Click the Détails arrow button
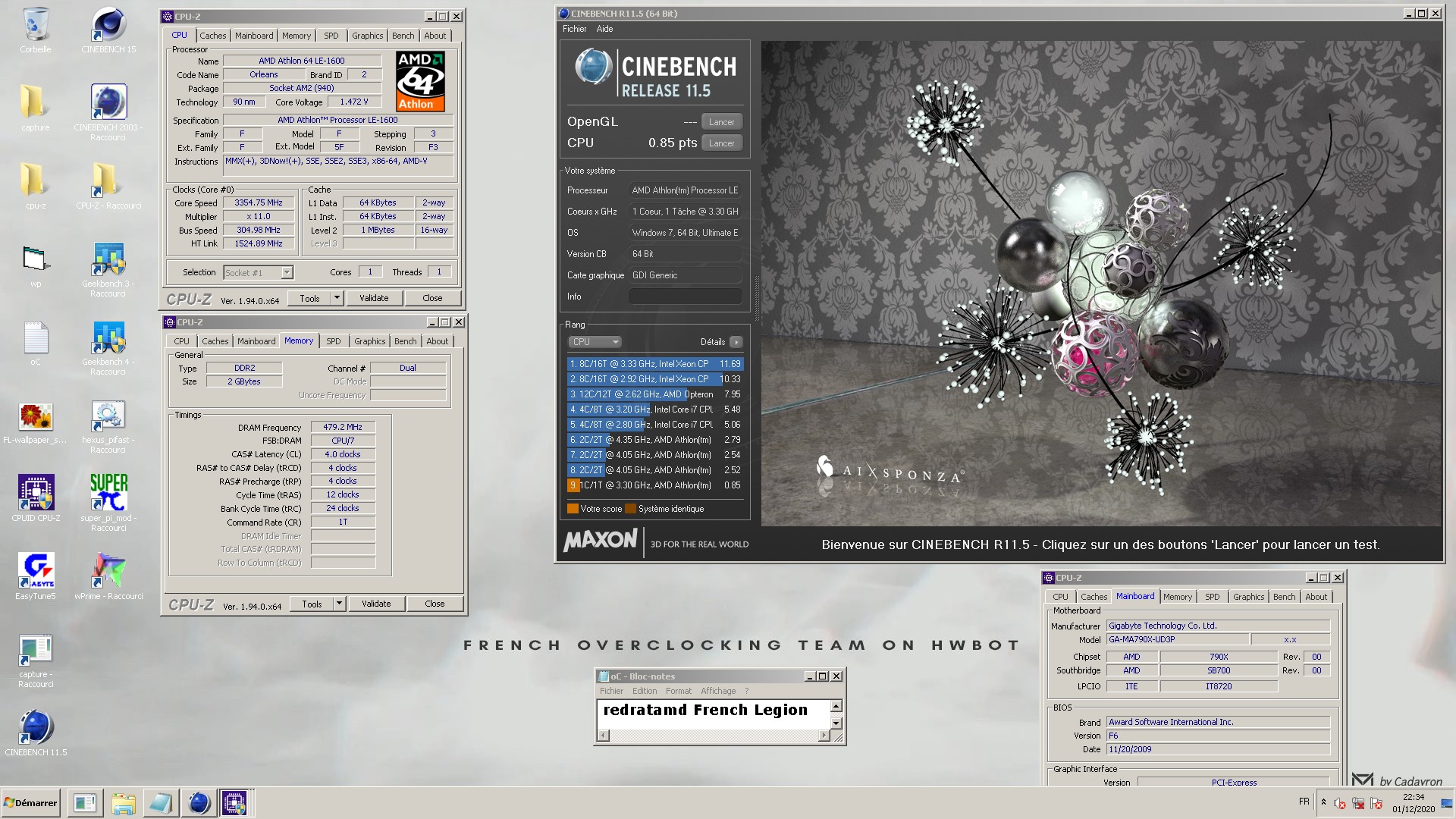Viewport: 1456px width, 819px height. pyautogui.click(x=736, y=342)
